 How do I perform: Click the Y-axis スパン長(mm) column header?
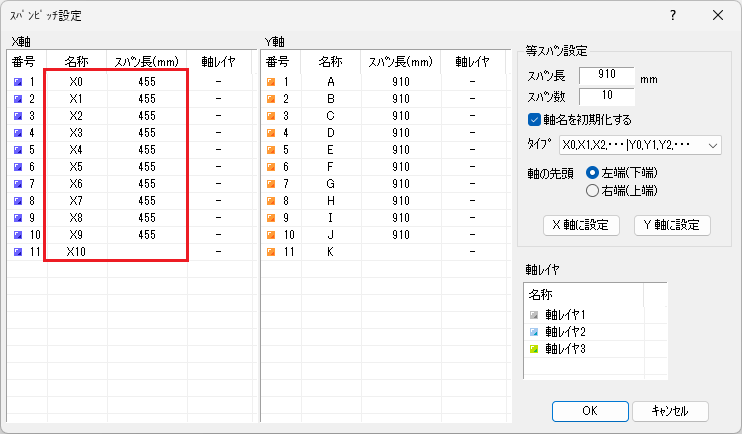399,61
